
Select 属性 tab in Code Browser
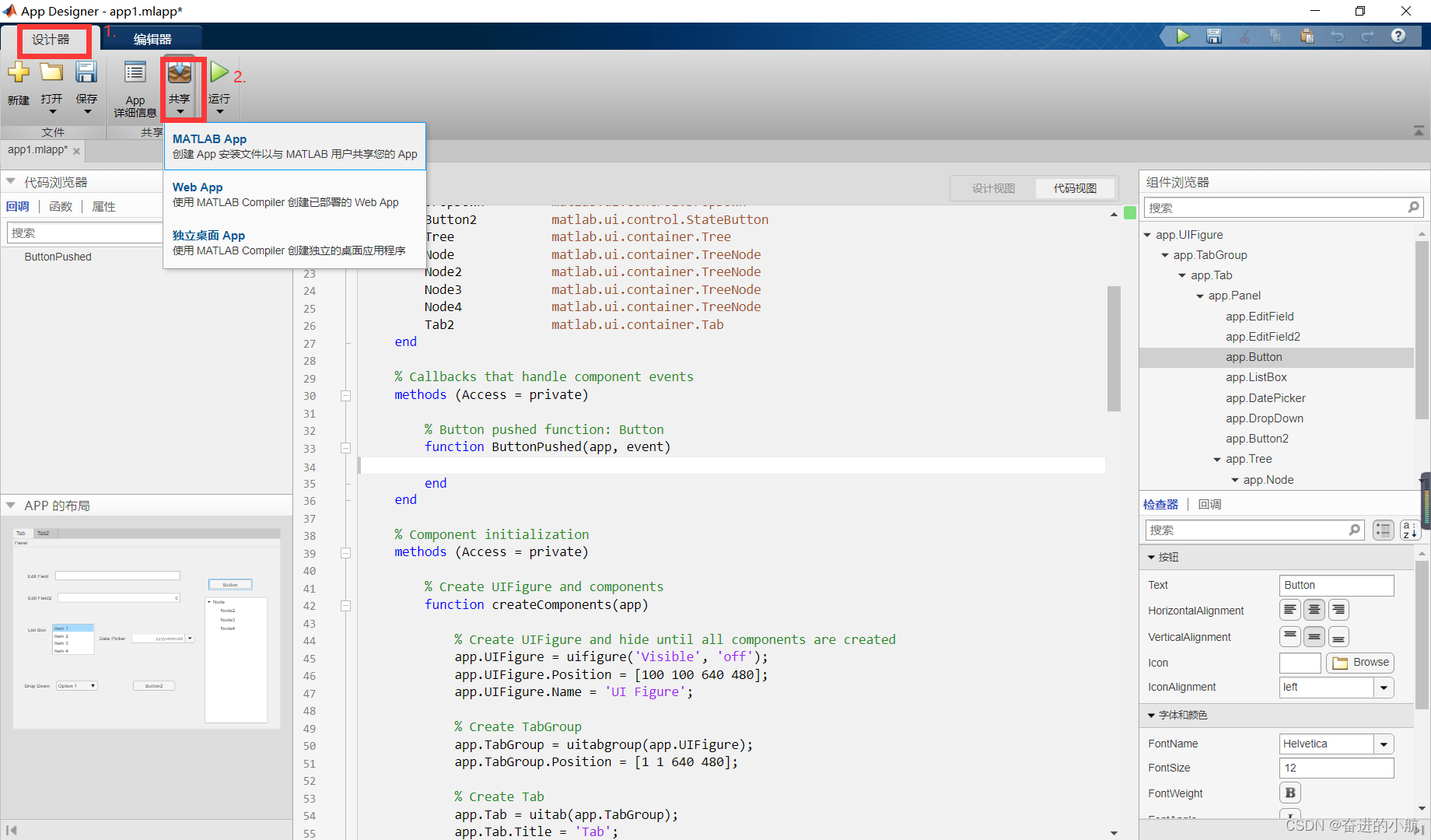click(103, 206)
